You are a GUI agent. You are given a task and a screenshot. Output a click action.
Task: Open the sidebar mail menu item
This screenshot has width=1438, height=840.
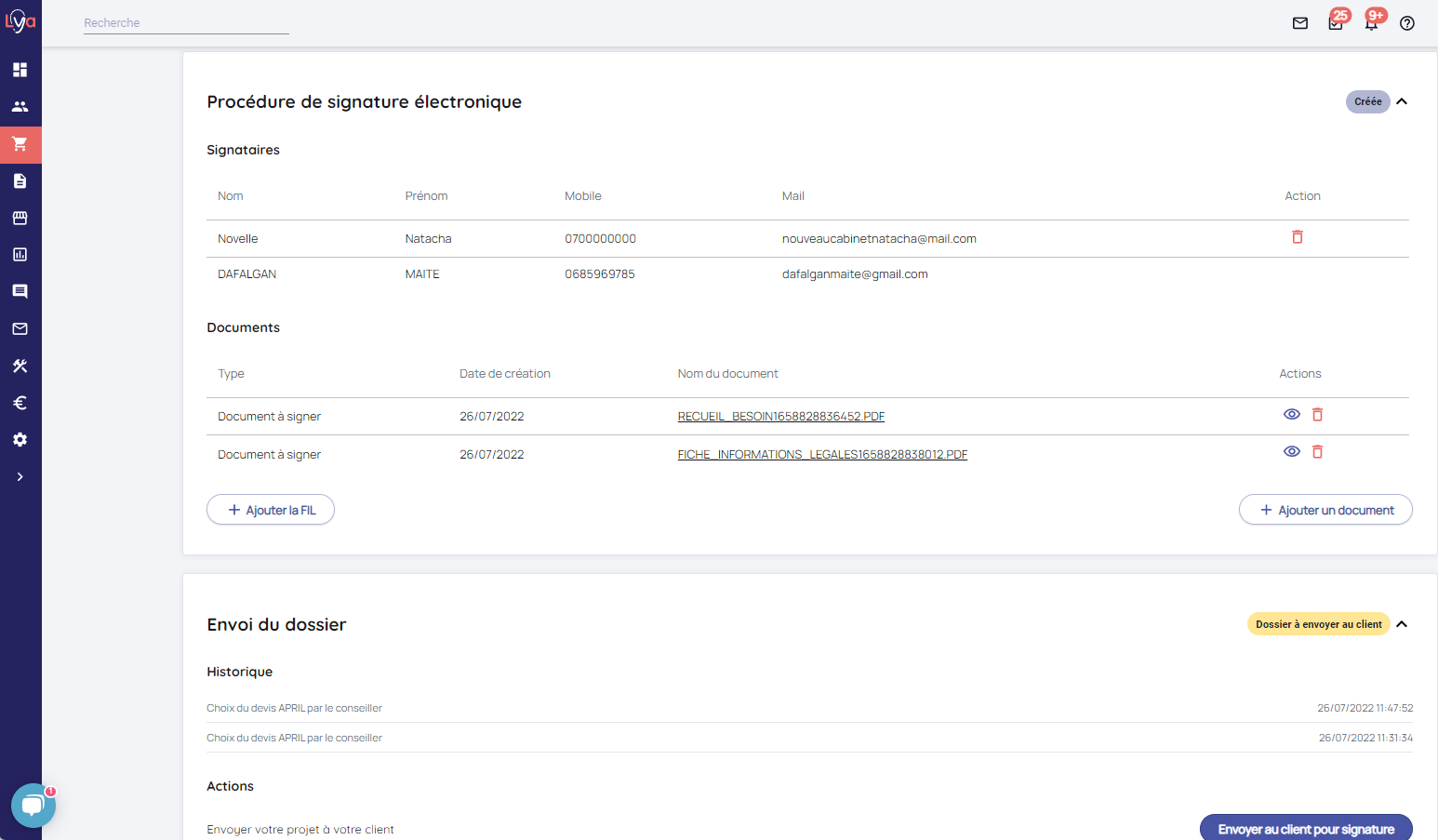pos(20,328)
